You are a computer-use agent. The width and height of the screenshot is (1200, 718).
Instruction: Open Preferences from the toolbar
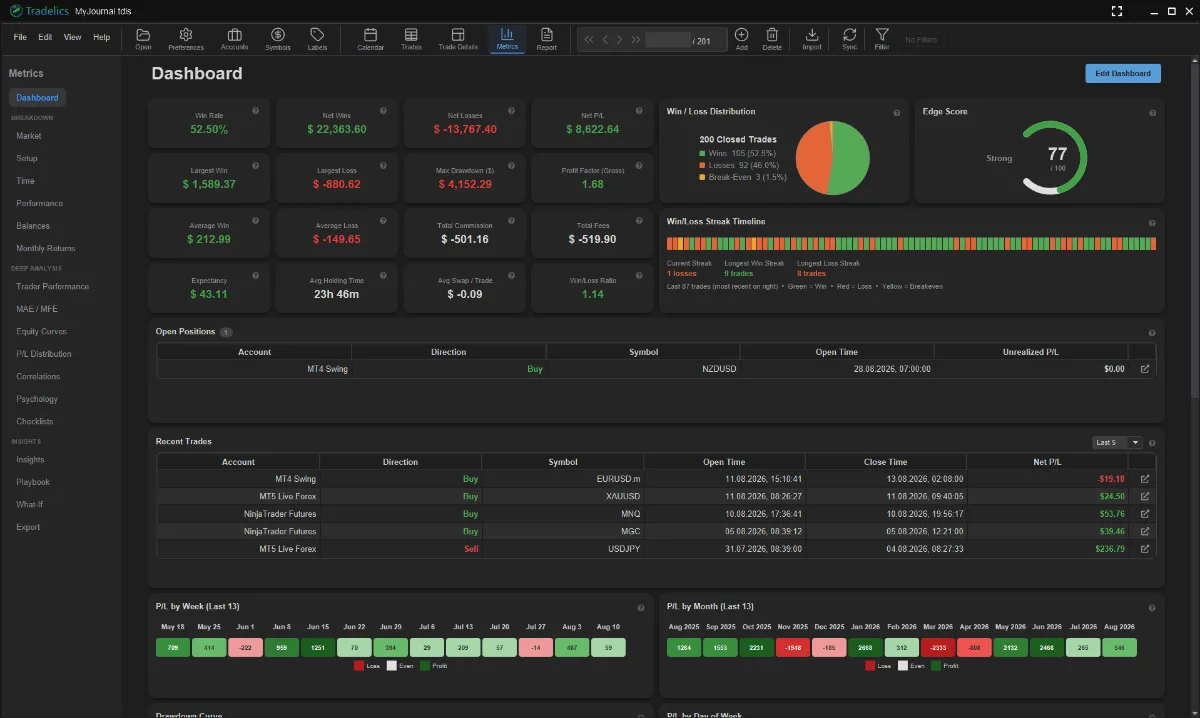coord(185,39)
